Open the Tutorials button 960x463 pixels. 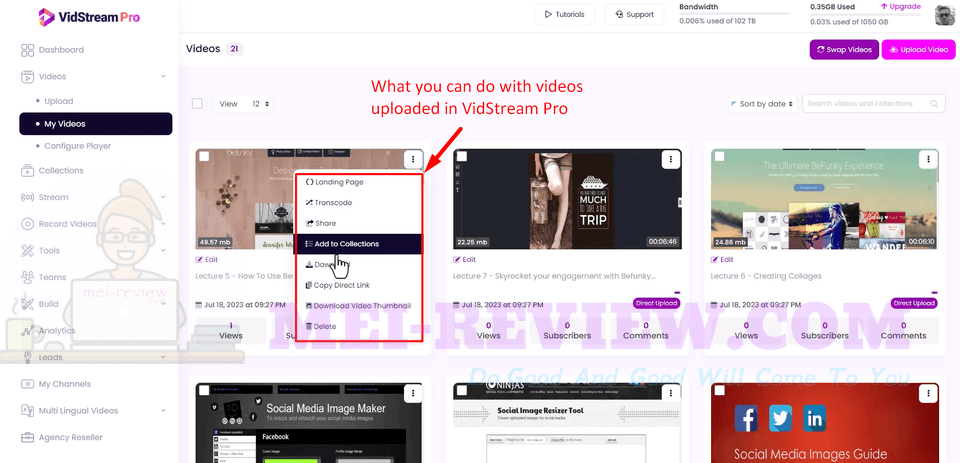tap(564, 15)
